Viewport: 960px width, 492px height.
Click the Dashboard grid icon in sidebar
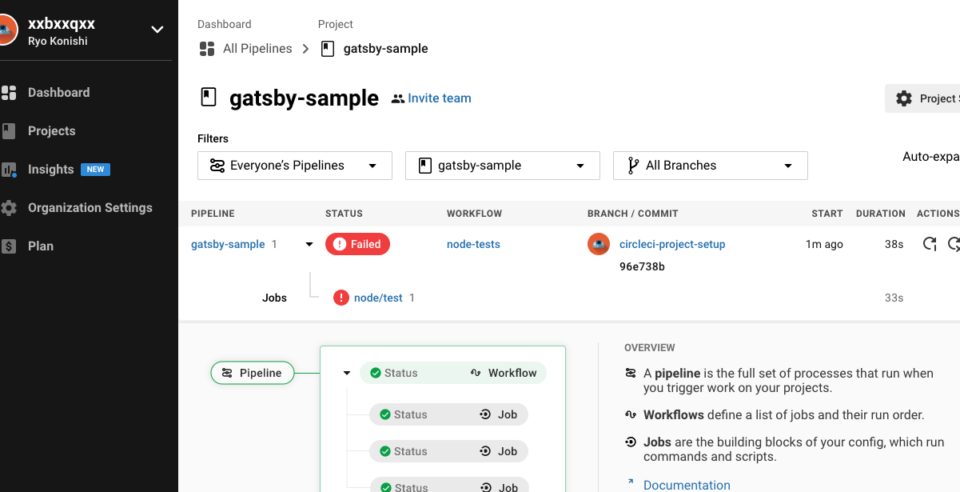9,93
